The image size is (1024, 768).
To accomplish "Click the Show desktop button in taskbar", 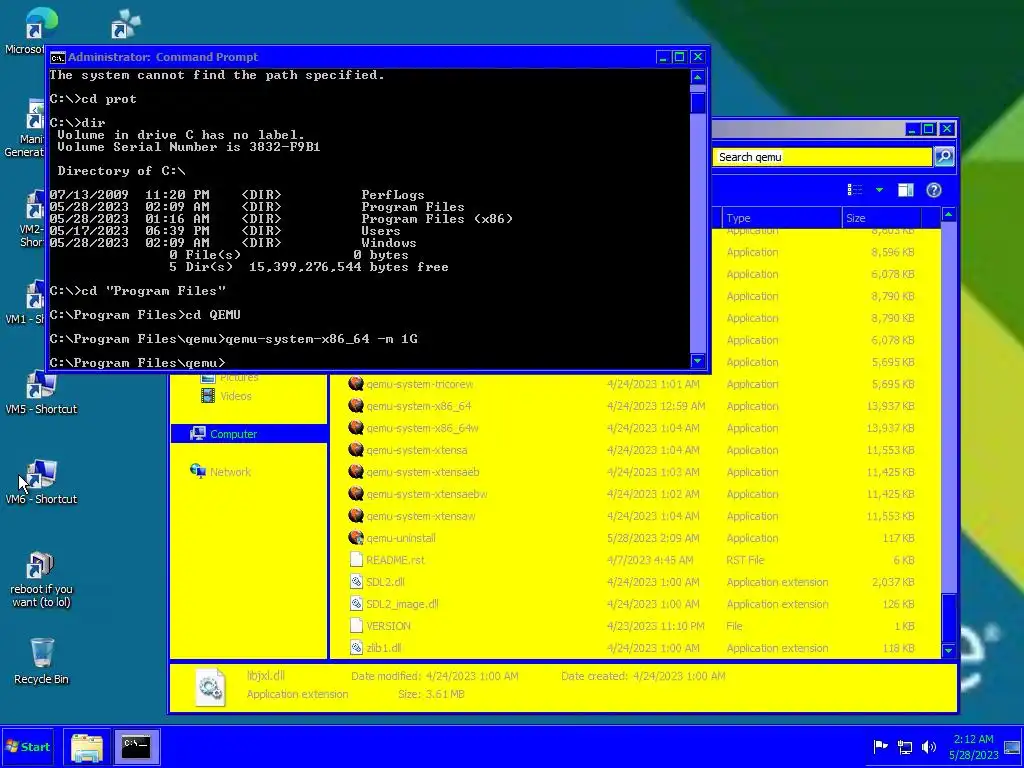I will tap(1012, 747).
